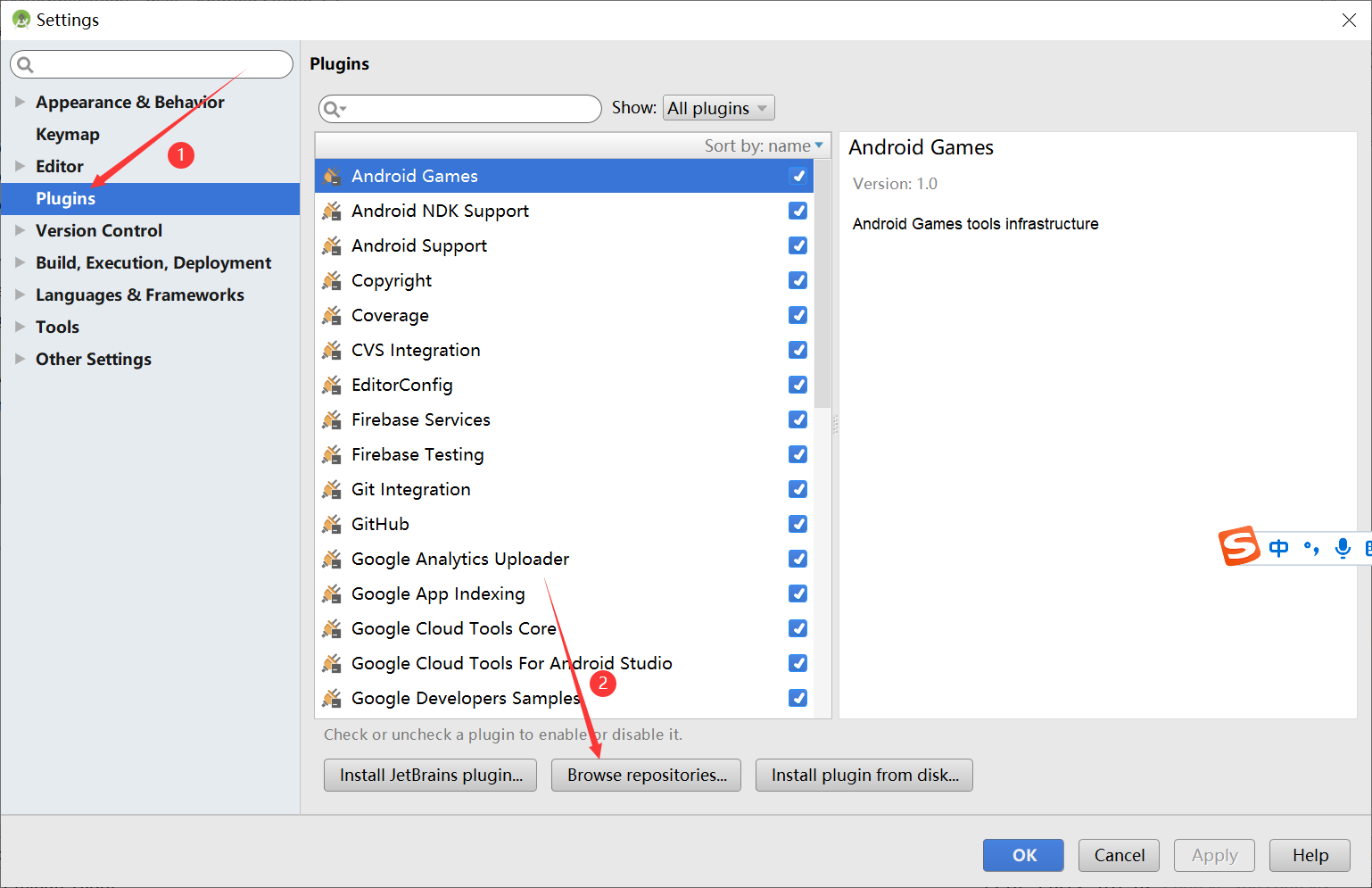1372x888 pixels.
Task: Open the Other Settings page
Action: pos(94,359)
